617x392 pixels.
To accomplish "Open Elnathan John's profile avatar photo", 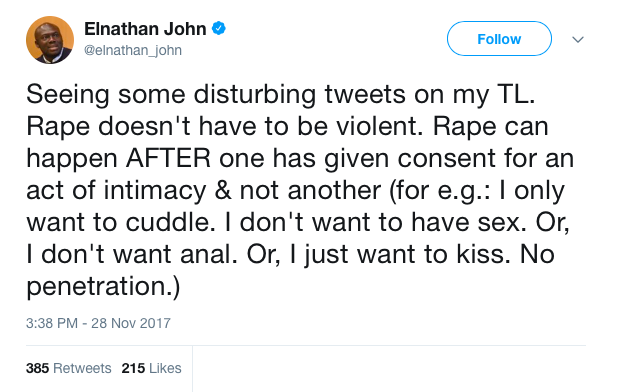I will [50, 40].
